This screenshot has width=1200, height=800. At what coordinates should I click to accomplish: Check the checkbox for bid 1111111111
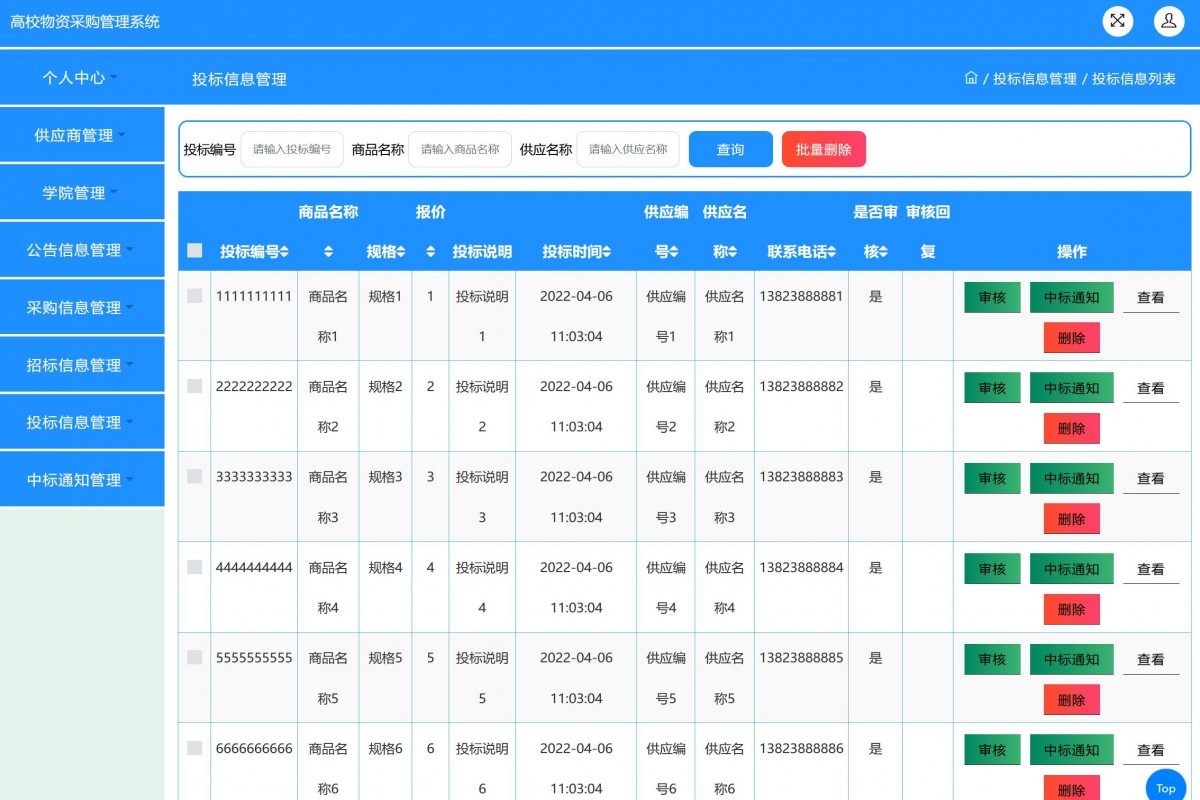point(194,296)
